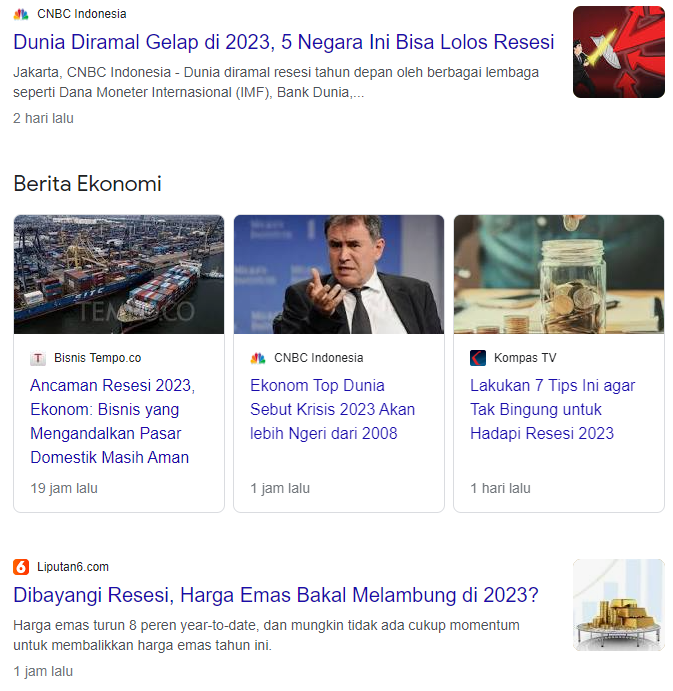Click the red arrows thumbnail of CNBC article

tap(618, 52)
